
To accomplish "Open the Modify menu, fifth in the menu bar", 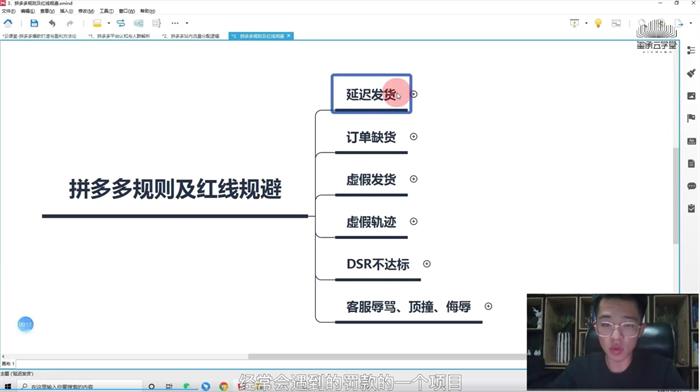I will [x=86, y=11].
